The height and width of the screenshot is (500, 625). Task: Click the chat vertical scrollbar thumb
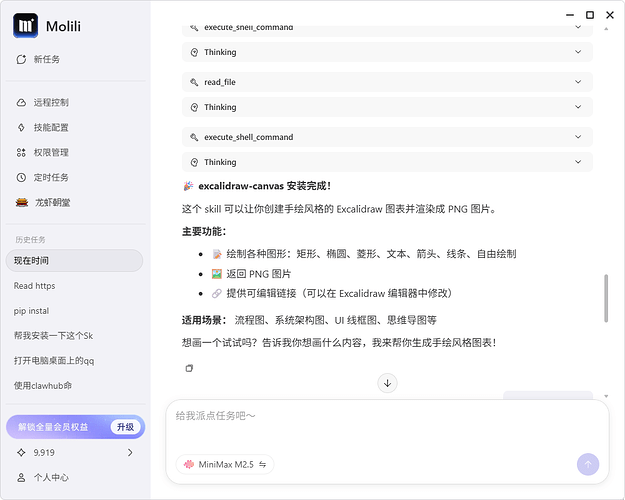pyautogui.click(x=606, y=298)
